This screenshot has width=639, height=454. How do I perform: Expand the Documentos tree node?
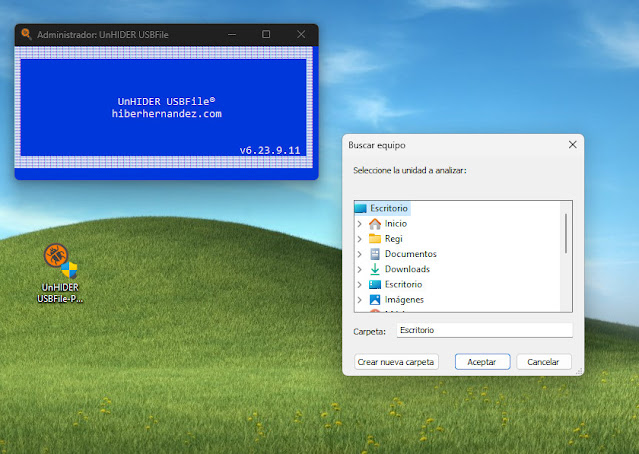point(359,254)
